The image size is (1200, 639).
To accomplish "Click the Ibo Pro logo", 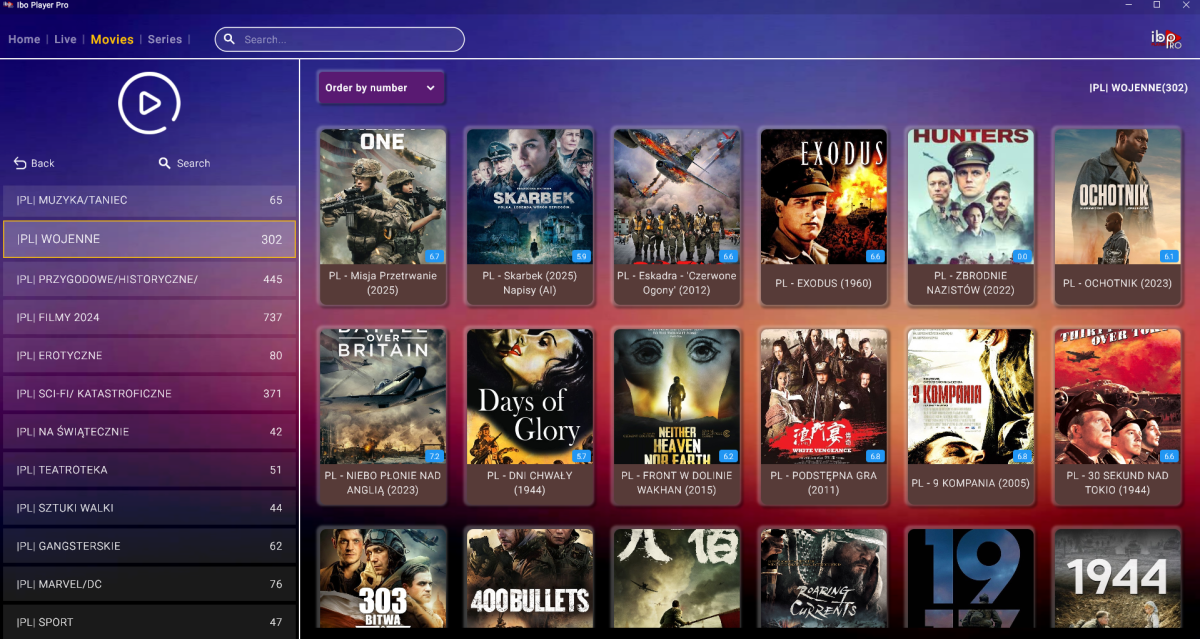I will pos(1165,39).
